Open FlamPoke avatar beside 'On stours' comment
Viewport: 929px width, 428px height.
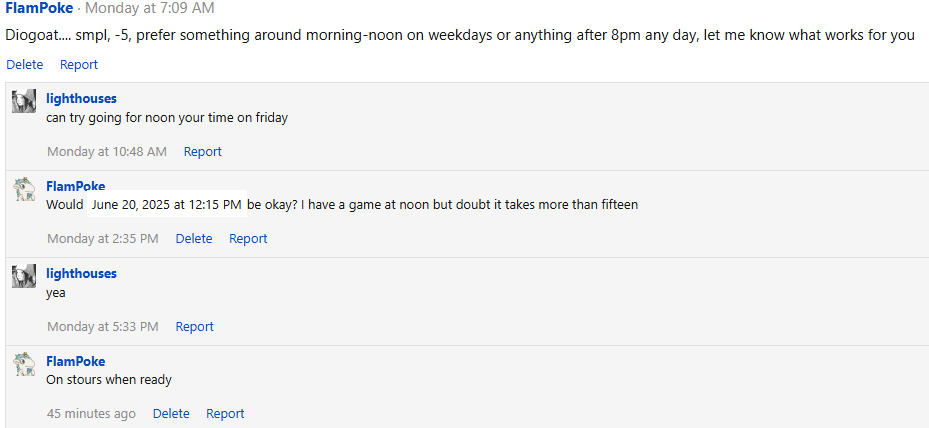pos(24,364)
